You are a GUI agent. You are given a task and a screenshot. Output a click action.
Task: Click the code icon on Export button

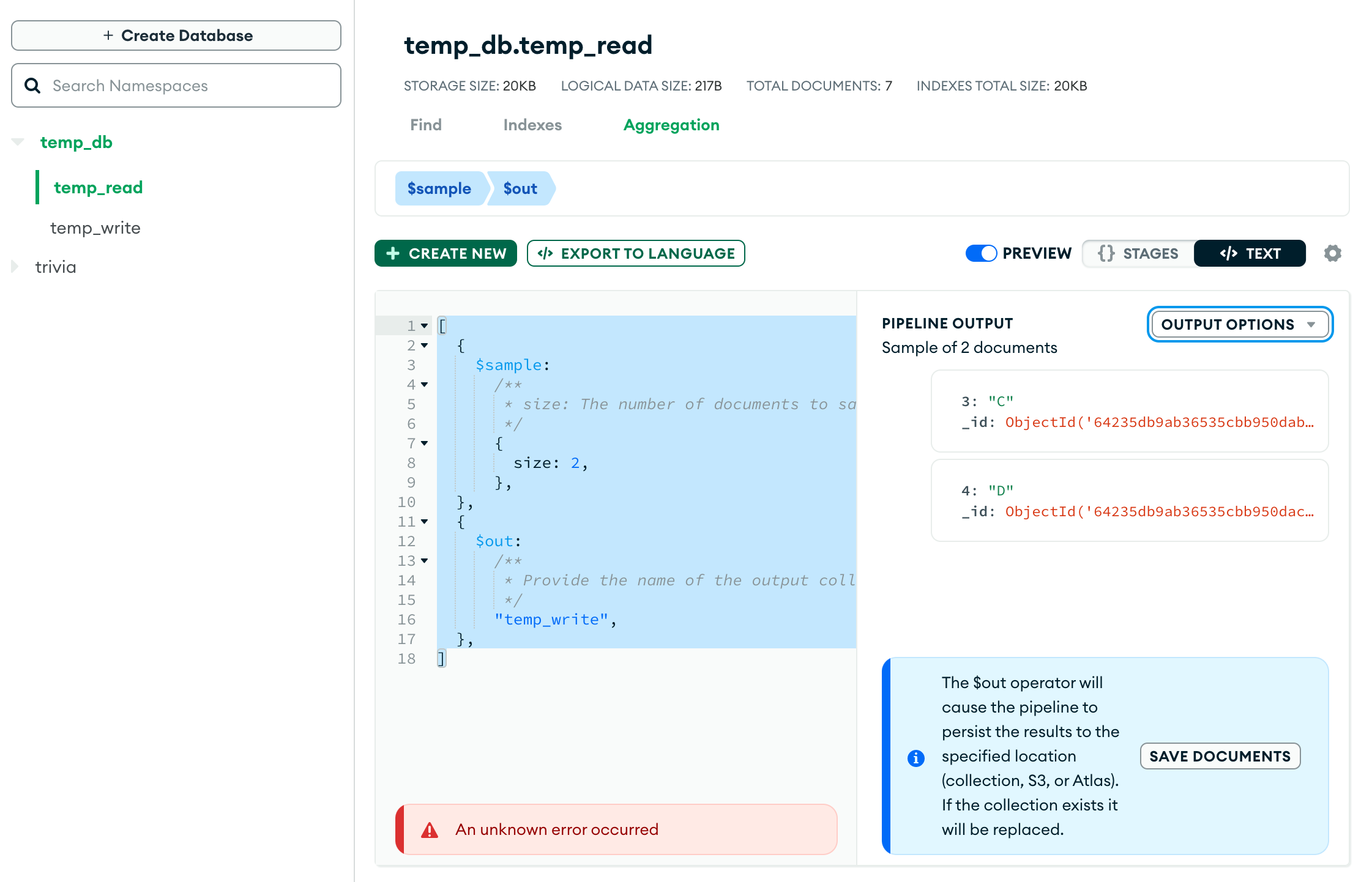click(545, 253)
